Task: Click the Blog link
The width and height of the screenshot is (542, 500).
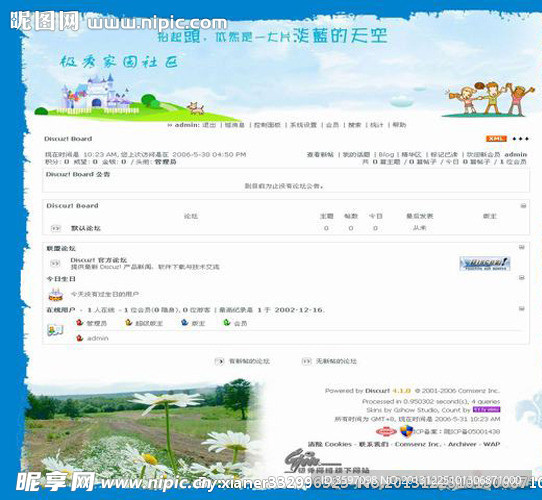Action: pyautogui.click(x=386, y=155)
